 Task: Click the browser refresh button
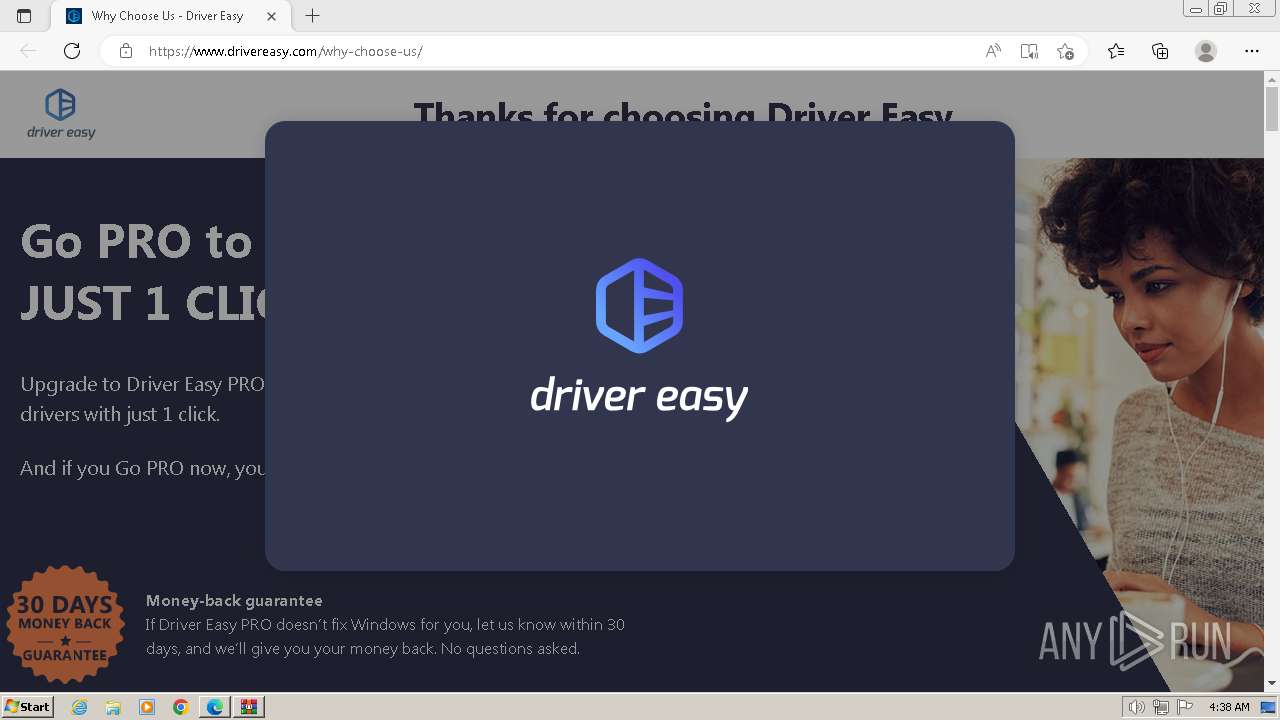pyautogui.click(x=72, y=51)
